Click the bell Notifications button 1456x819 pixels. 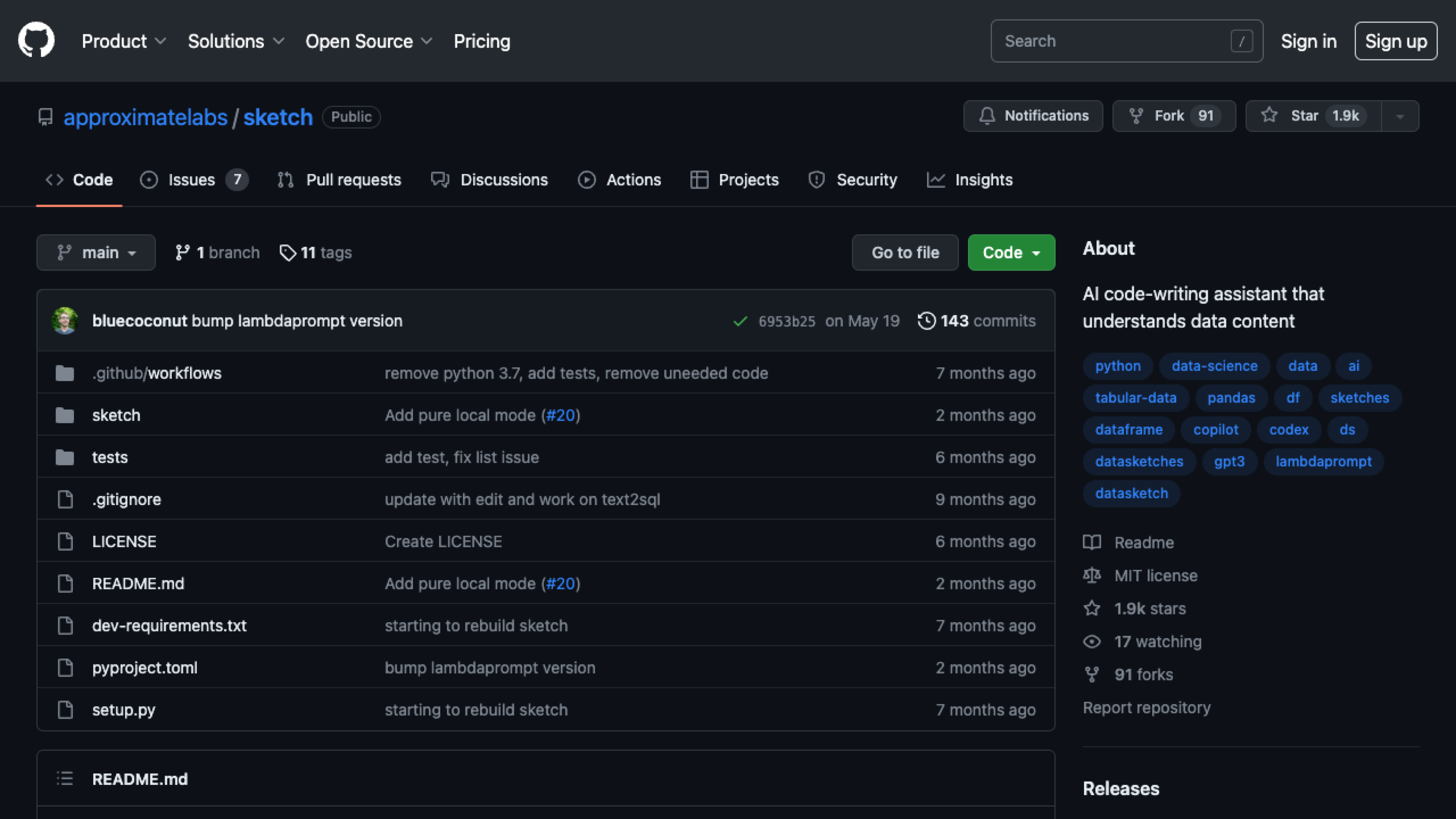coord(1032,116)
